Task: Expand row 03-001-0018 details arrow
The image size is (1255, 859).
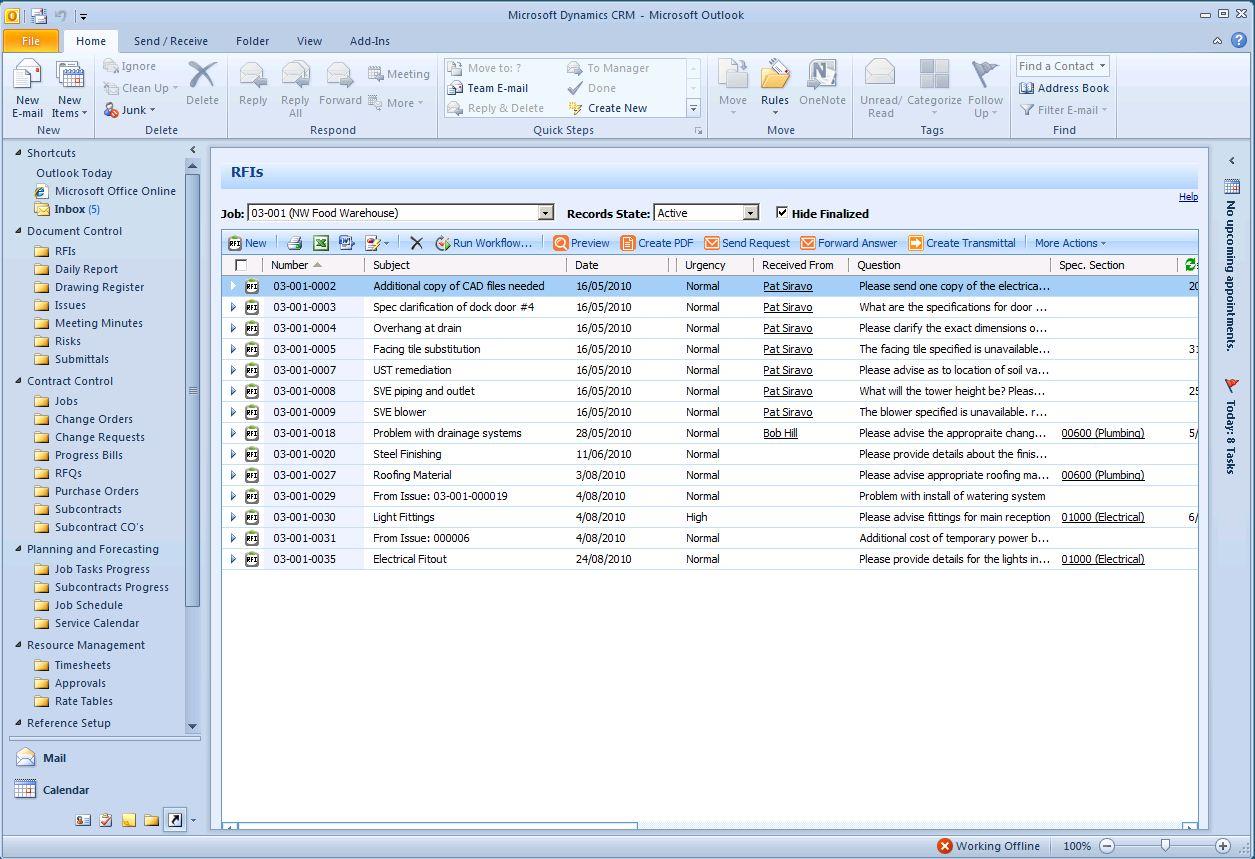Action: click(x=233, y=433)
